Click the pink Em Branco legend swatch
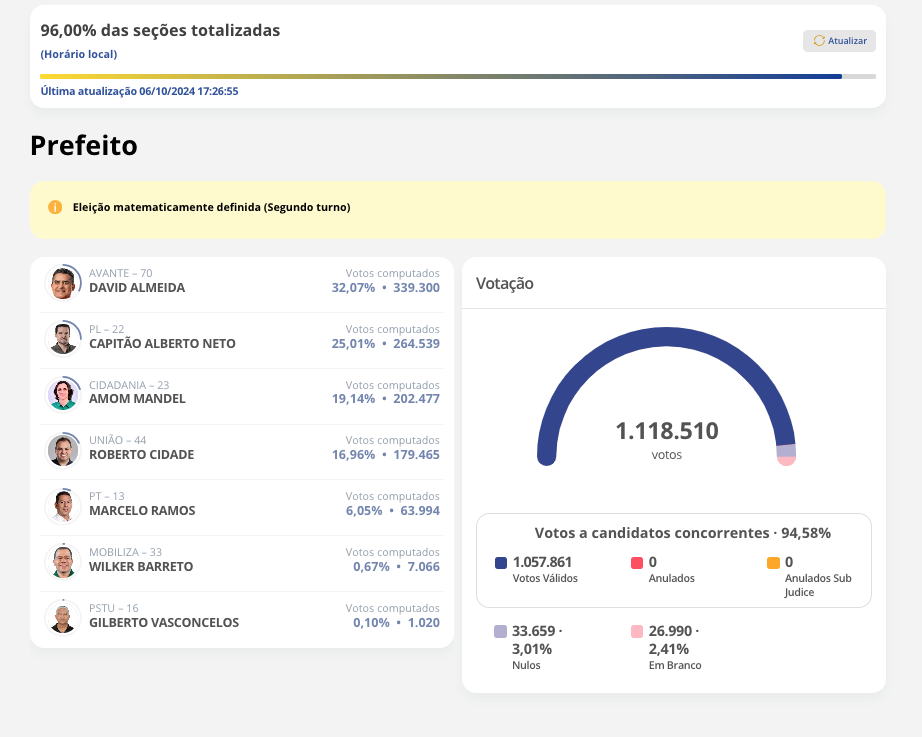 pos(637,632)
